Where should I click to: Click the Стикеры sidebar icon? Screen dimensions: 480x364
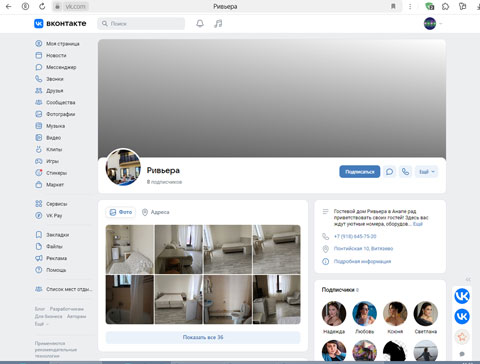click(x=39, y=173)
